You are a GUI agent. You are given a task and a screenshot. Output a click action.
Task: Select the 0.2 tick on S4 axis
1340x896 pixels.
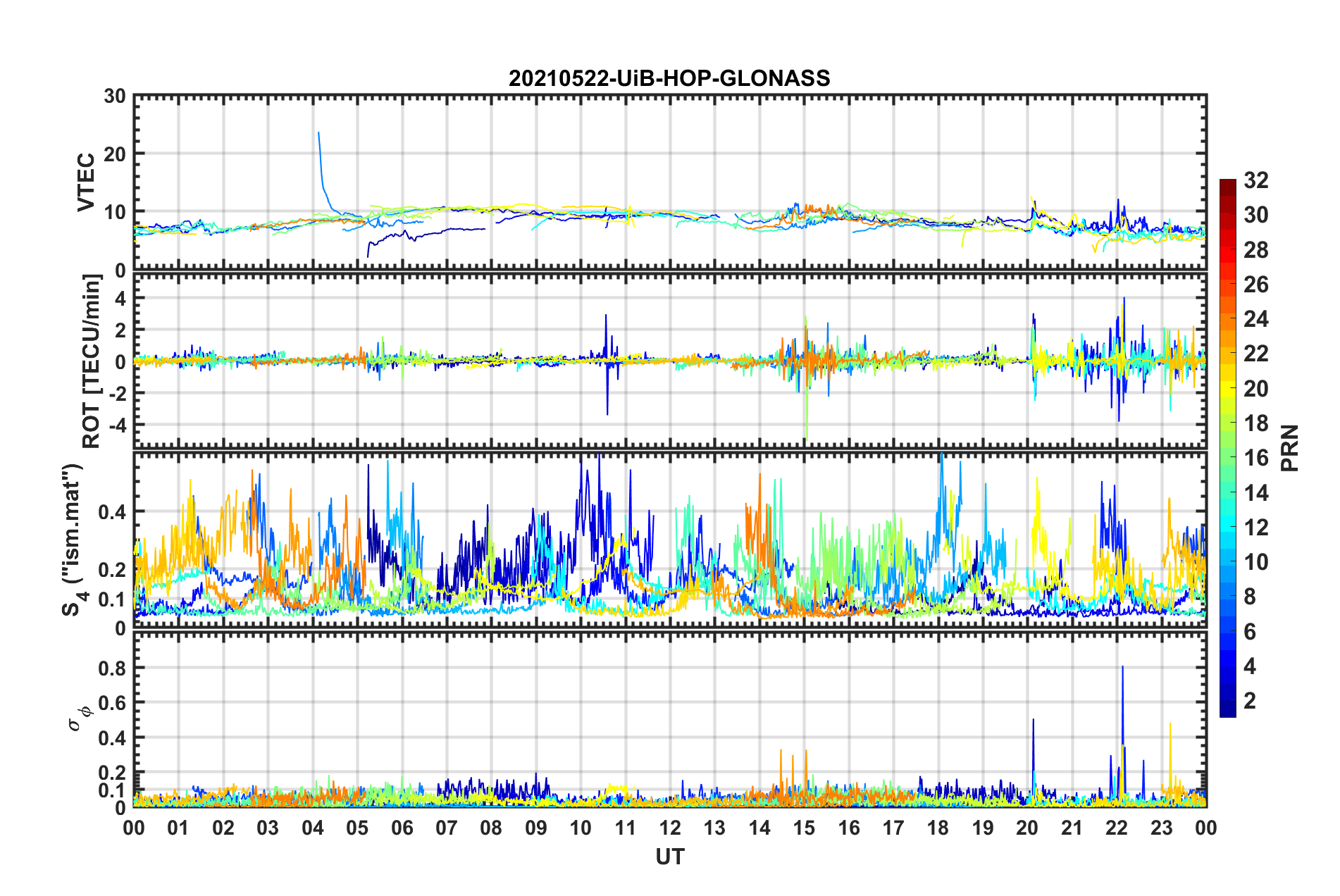point(113,569)
